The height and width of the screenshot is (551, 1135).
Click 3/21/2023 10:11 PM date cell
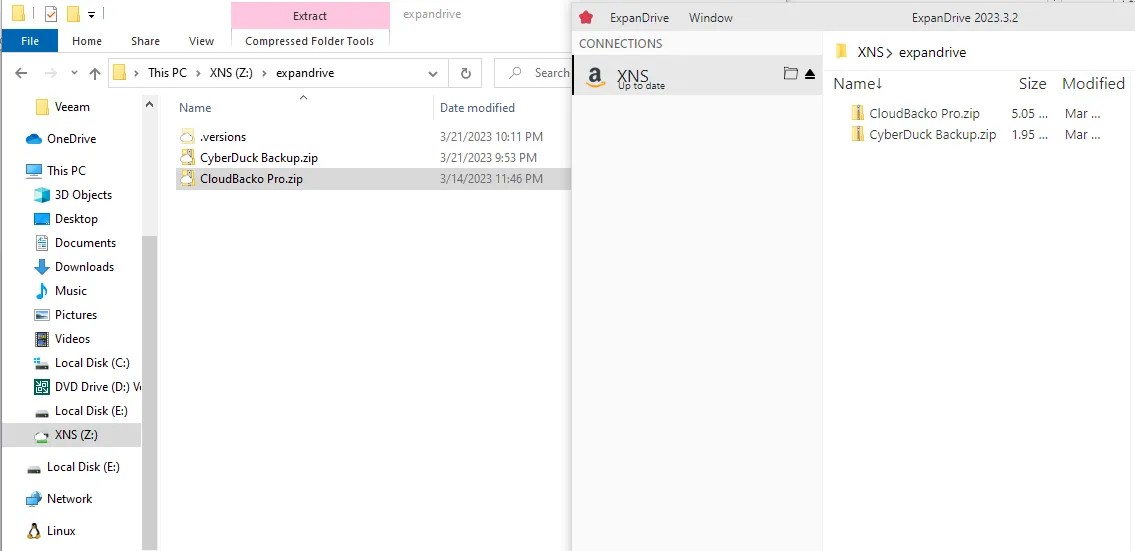[491, 136]
